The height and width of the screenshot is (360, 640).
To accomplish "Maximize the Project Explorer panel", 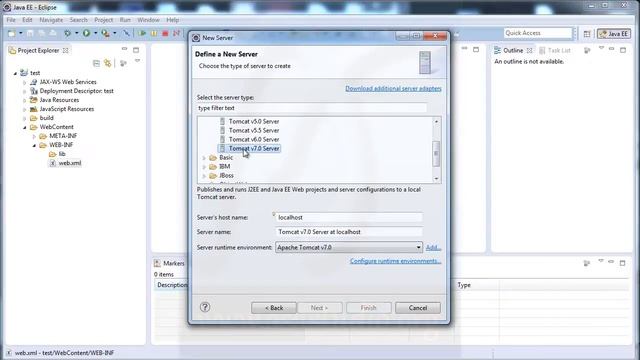I will 136,50.
